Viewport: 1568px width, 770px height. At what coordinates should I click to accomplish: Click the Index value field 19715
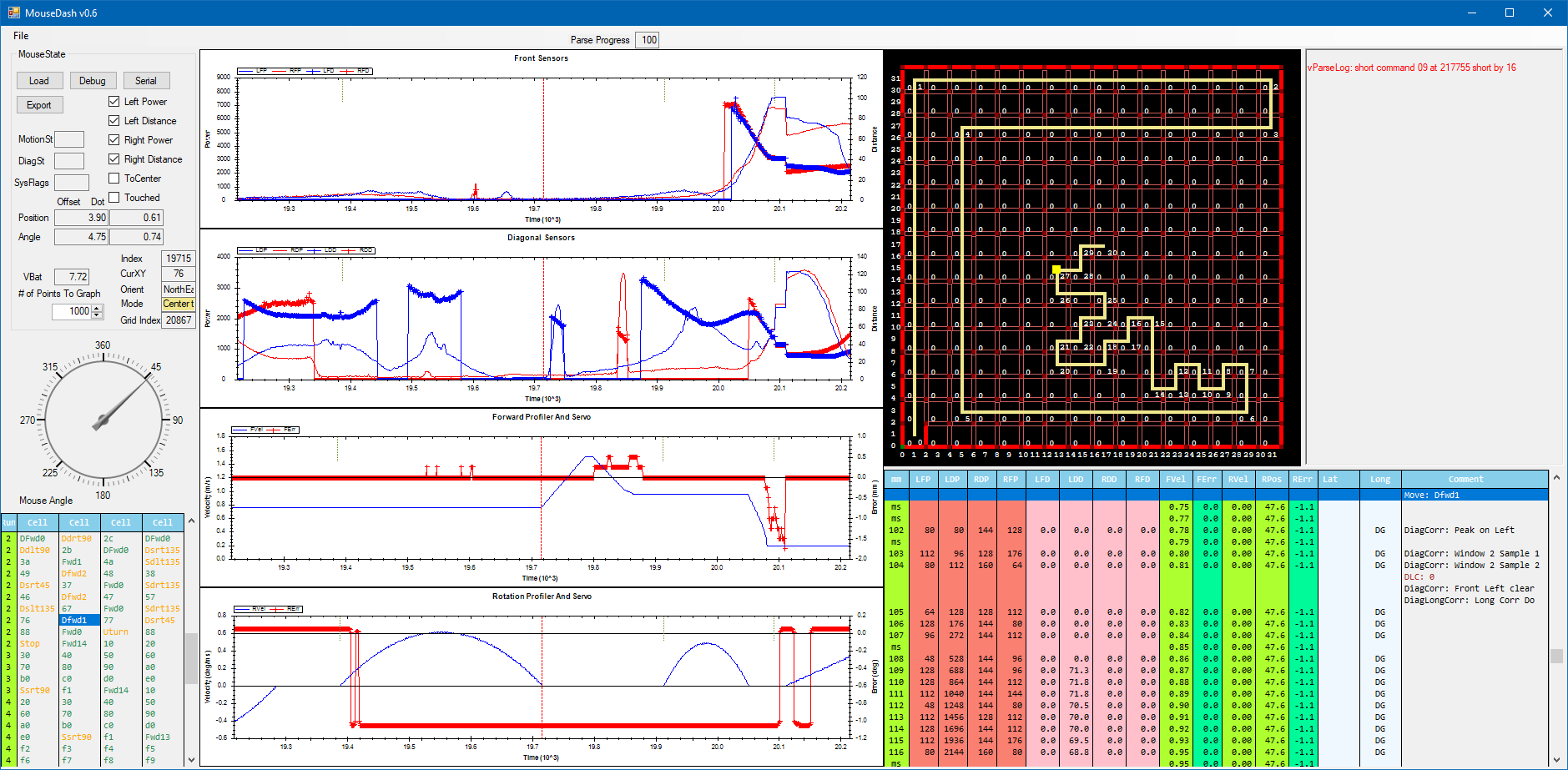179,259
